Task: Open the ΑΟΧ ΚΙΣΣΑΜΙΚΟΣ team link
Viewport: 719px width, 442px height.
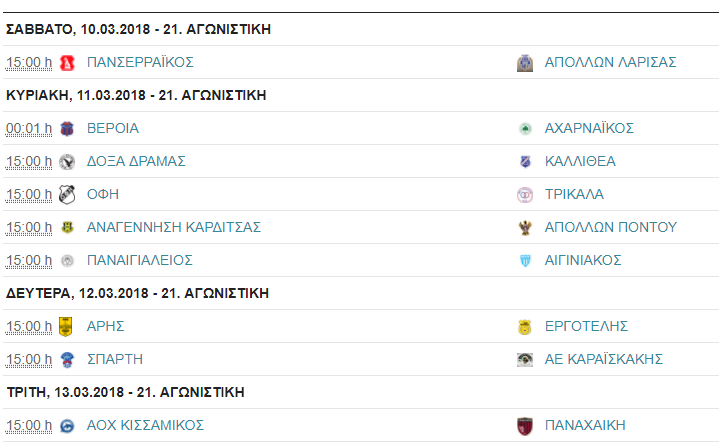Action: (145, 425)
